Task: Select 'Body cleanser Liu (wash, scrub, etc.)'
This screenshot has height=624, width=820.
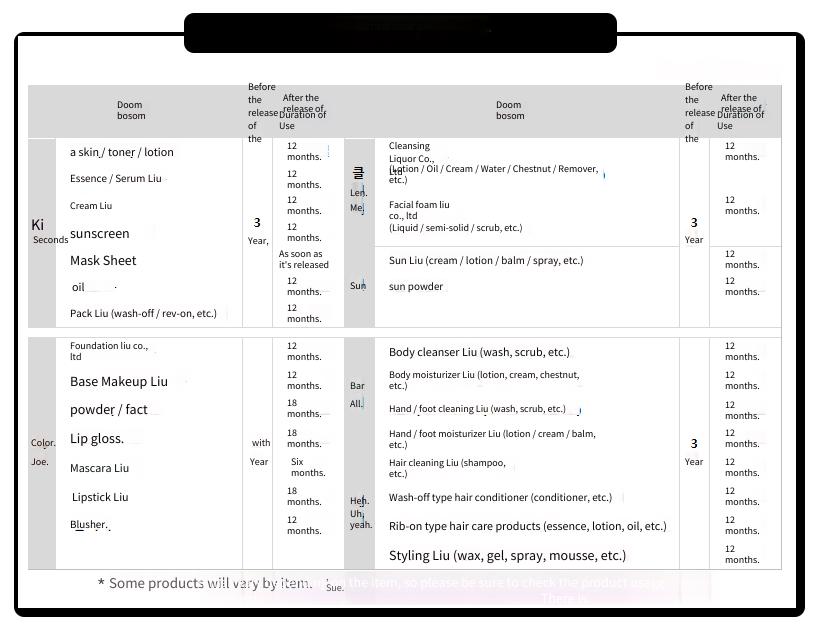Action: (479, 352)
